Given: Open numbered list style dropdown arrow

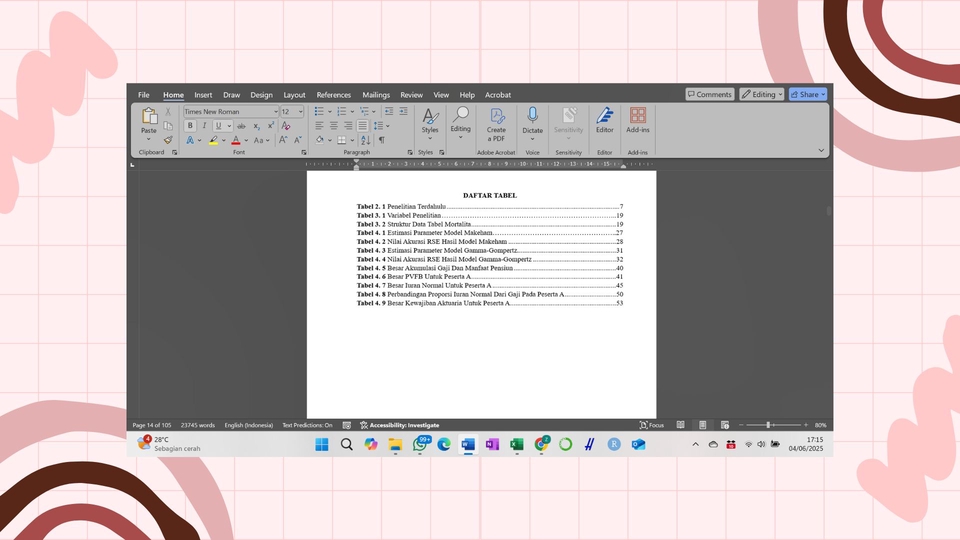Looking at the screenshot, I should (x=352, y=111).
